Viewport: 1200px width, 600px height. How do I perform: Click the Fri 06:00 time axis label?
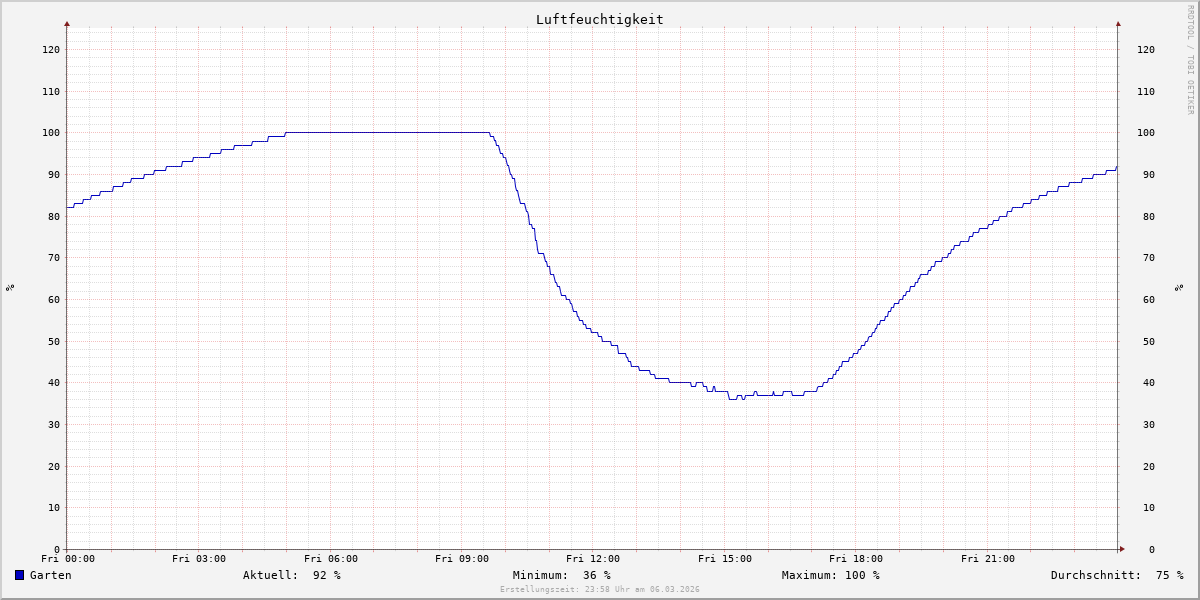point(331,559)
